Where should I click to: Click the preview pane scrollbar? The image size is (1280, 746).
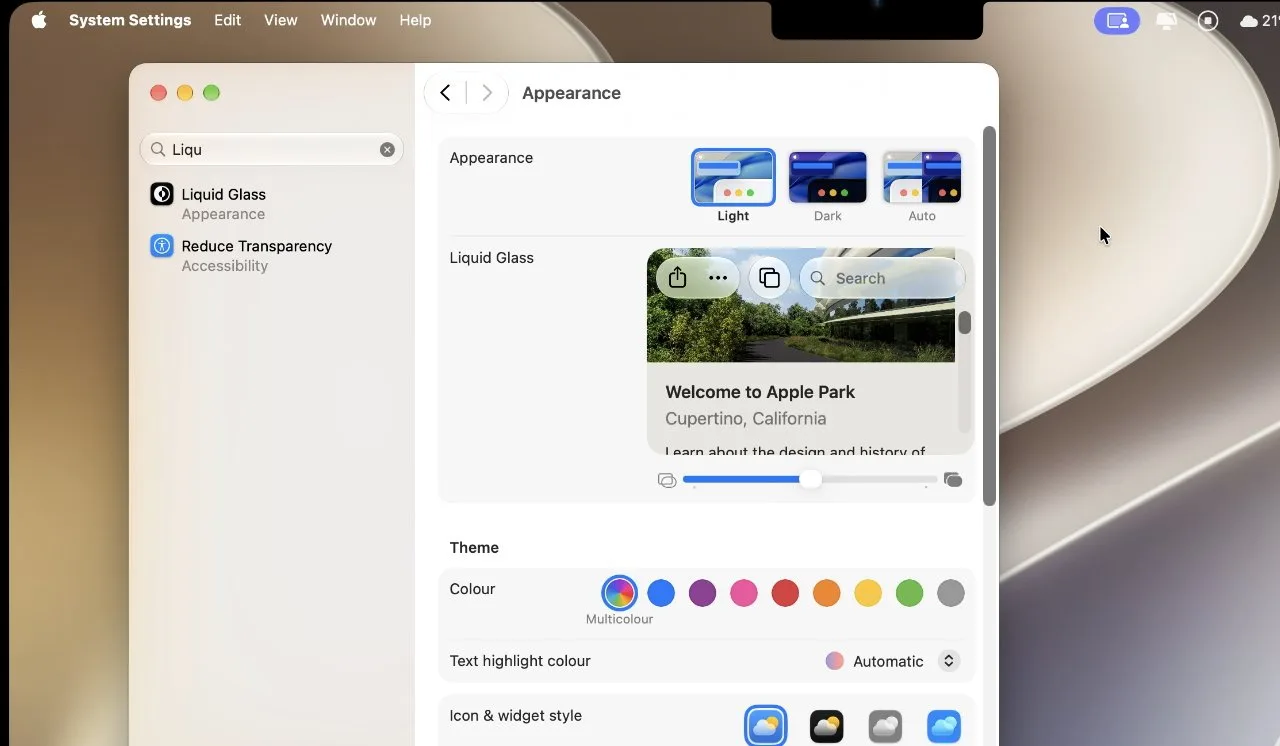[x=965, y=323]
